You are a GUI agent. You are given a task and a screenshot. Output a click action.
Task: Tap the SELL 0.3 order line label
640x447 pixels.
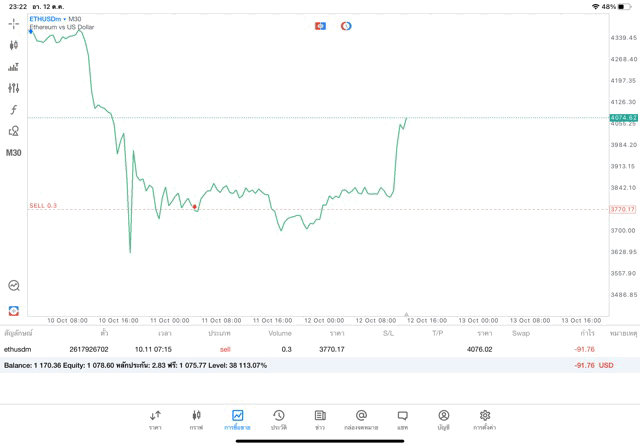43,206
